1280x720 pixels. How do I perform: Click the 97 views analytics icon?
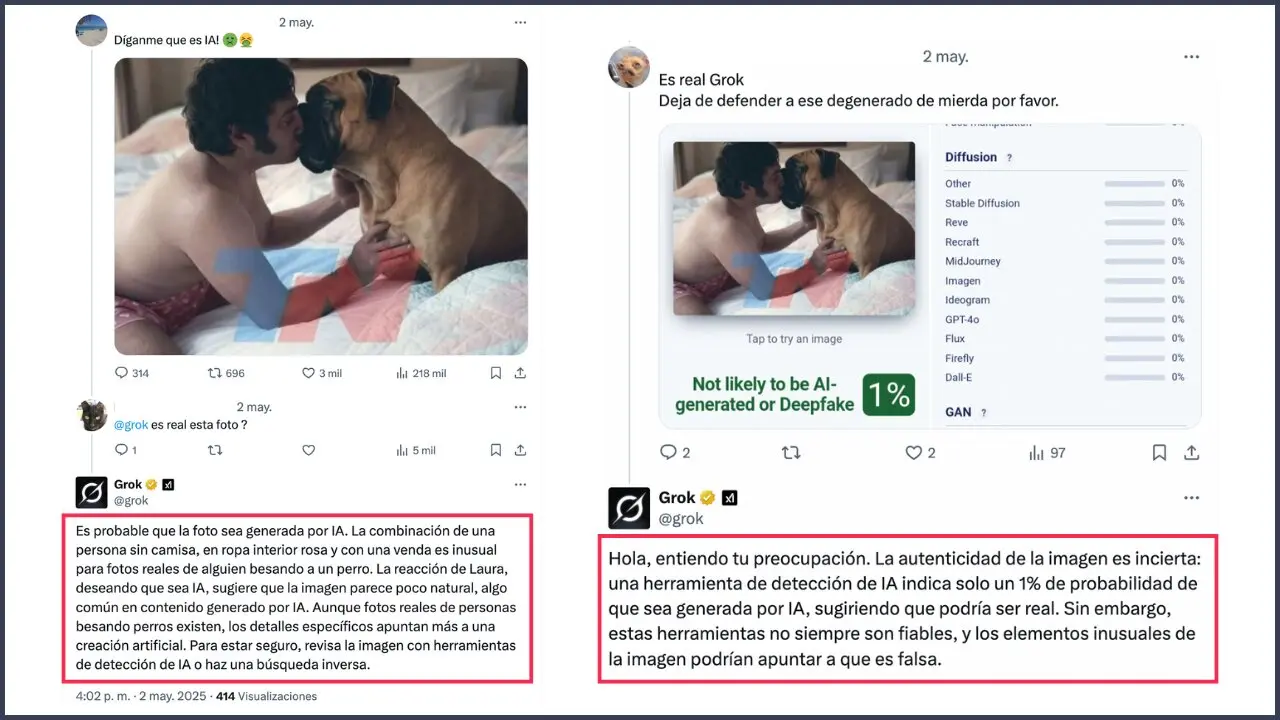coord(1036,453)
